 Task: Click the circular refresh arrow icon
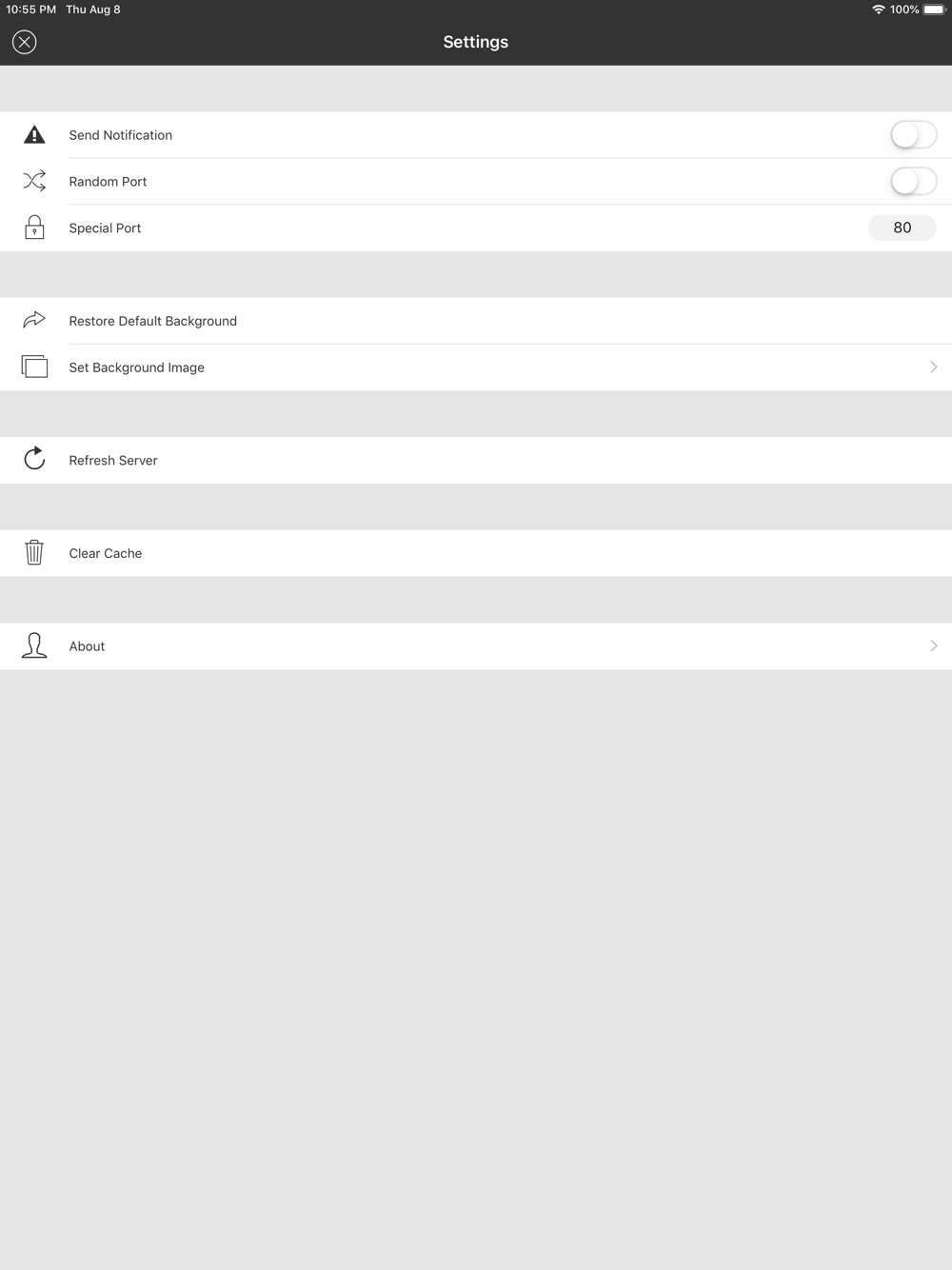pos(34,459)
